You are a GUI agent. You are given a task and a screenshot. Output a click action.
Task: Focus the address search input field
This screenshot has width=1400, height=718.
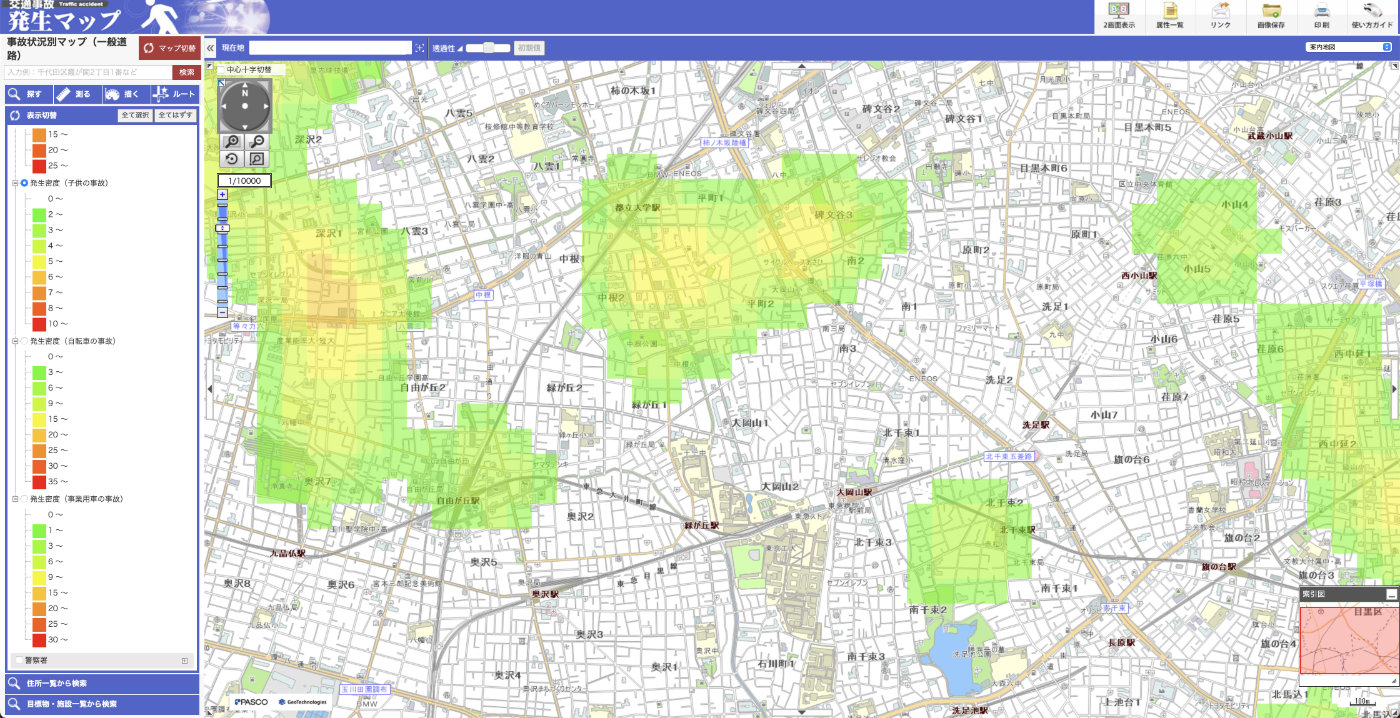(x=87, y=72)
